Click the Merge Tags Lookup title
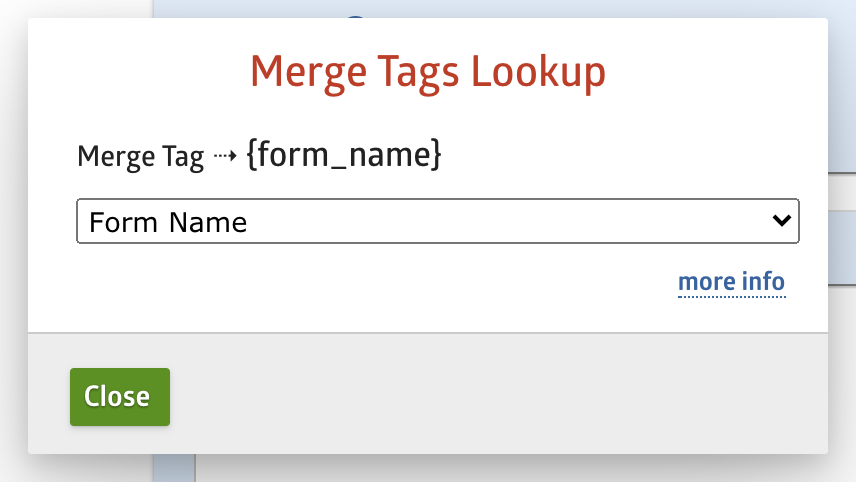Viewport: 856px width, 482px height. point(427,72)
